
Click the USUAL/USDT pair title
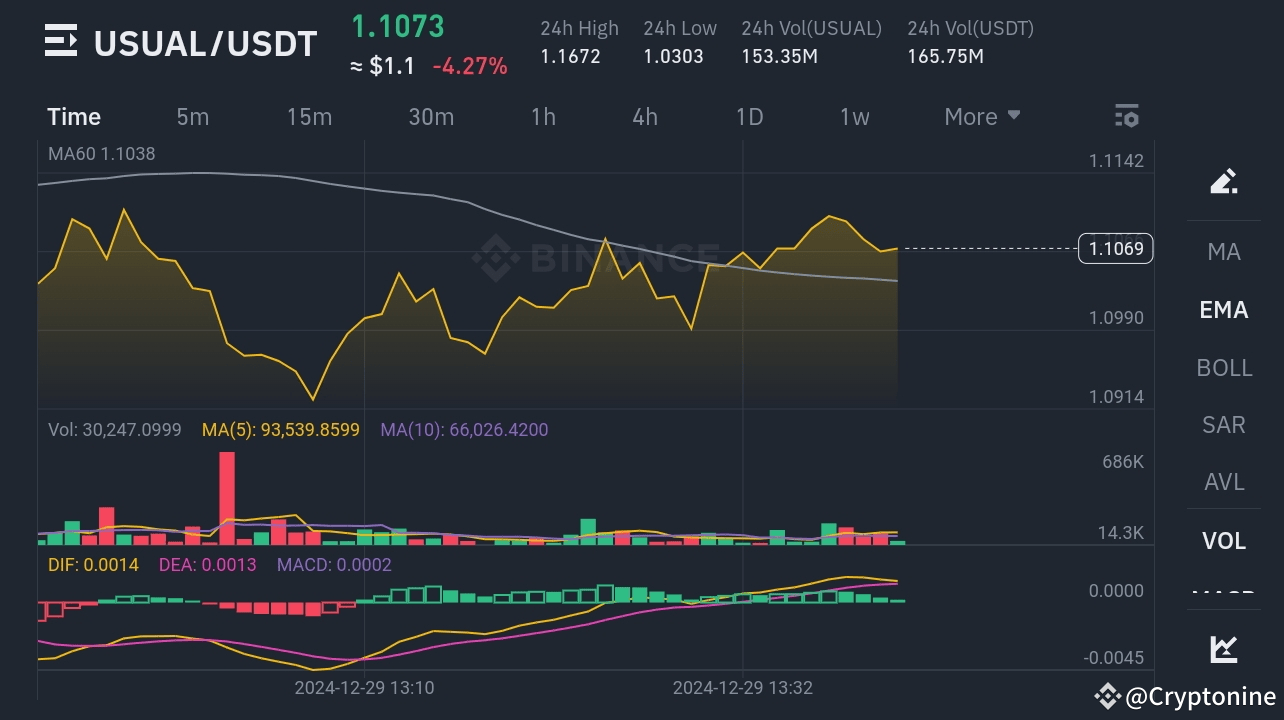click(x=205, y=43)
